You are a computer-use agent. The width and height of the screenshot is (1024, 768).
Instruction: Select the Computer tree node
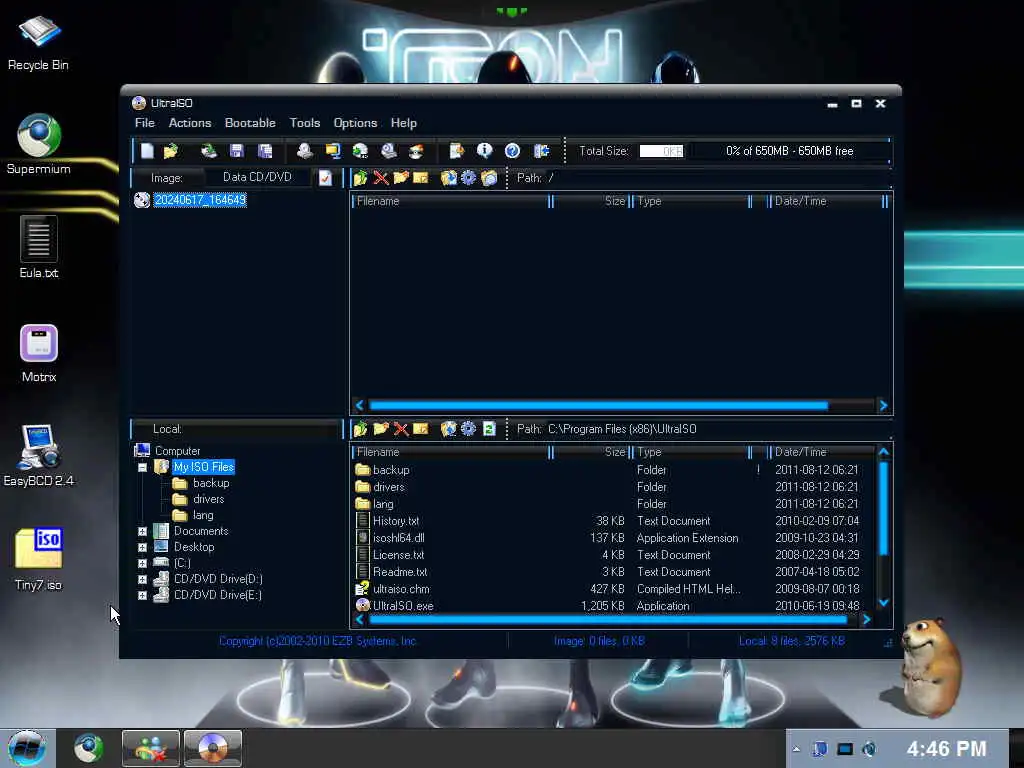coord(178,451)
